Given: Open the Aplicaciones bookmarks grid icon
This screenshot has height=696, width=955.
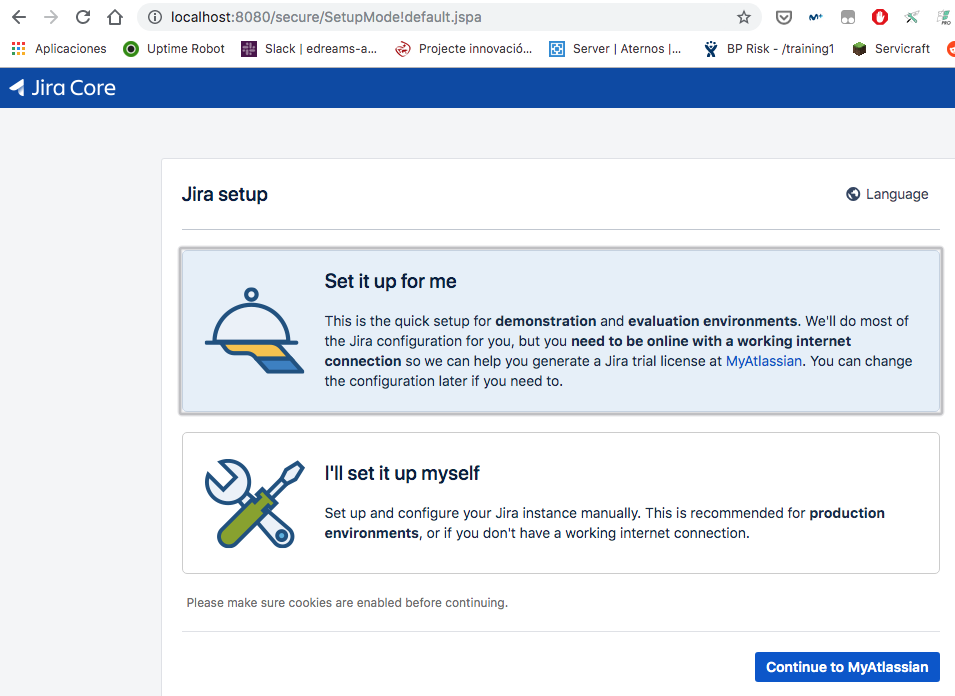Looking at the screenshot, I should 17,48.
